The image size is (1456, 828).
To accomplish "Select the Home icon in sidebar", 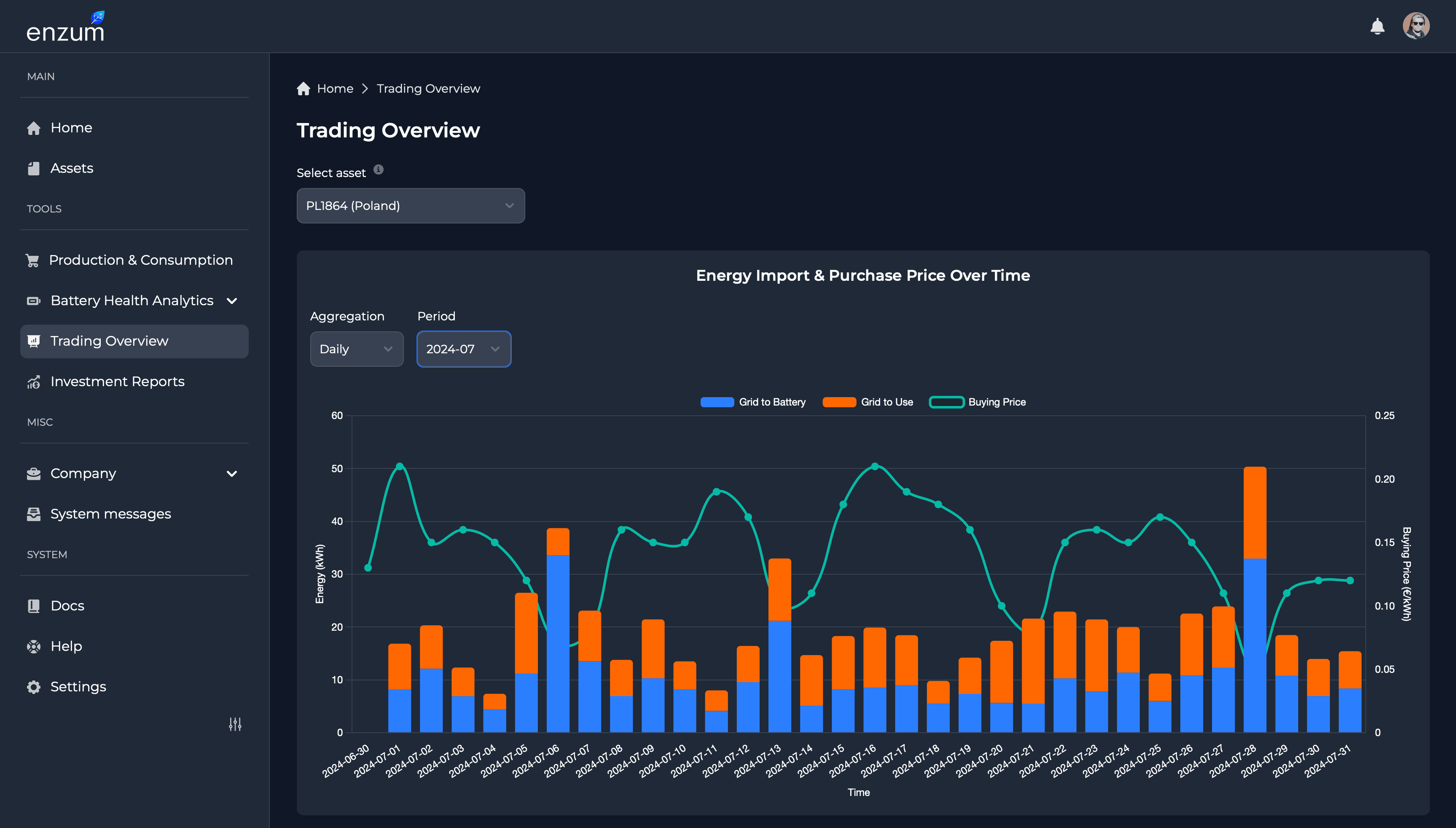I will (34, 127).
